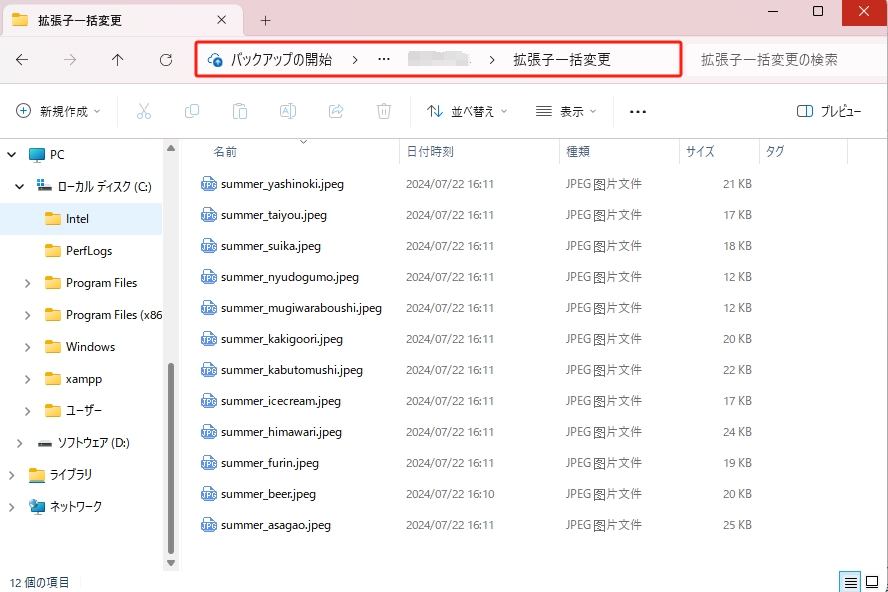
Task: Click the Rename icon in toolbar
Action: [288, 111]
